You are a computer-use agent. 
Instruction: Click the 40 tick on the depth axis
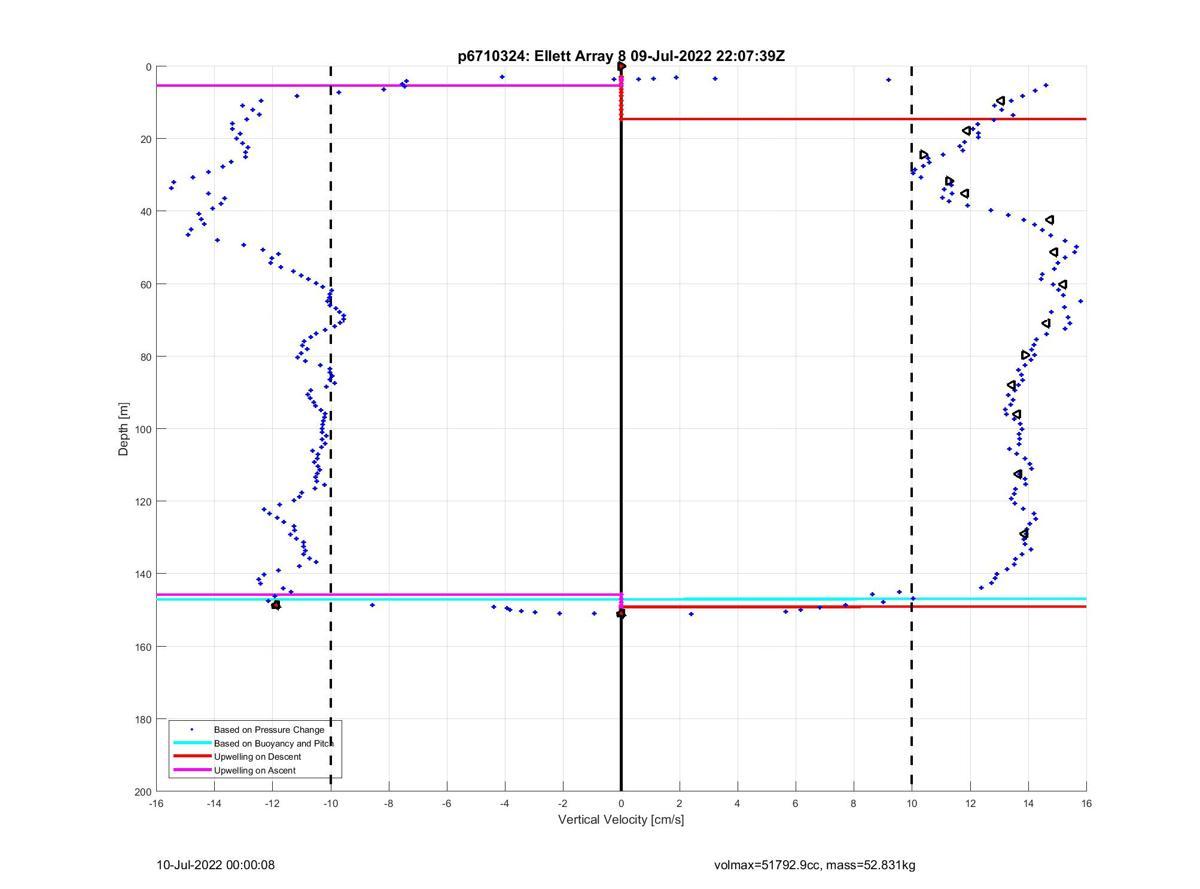(145, 212)
